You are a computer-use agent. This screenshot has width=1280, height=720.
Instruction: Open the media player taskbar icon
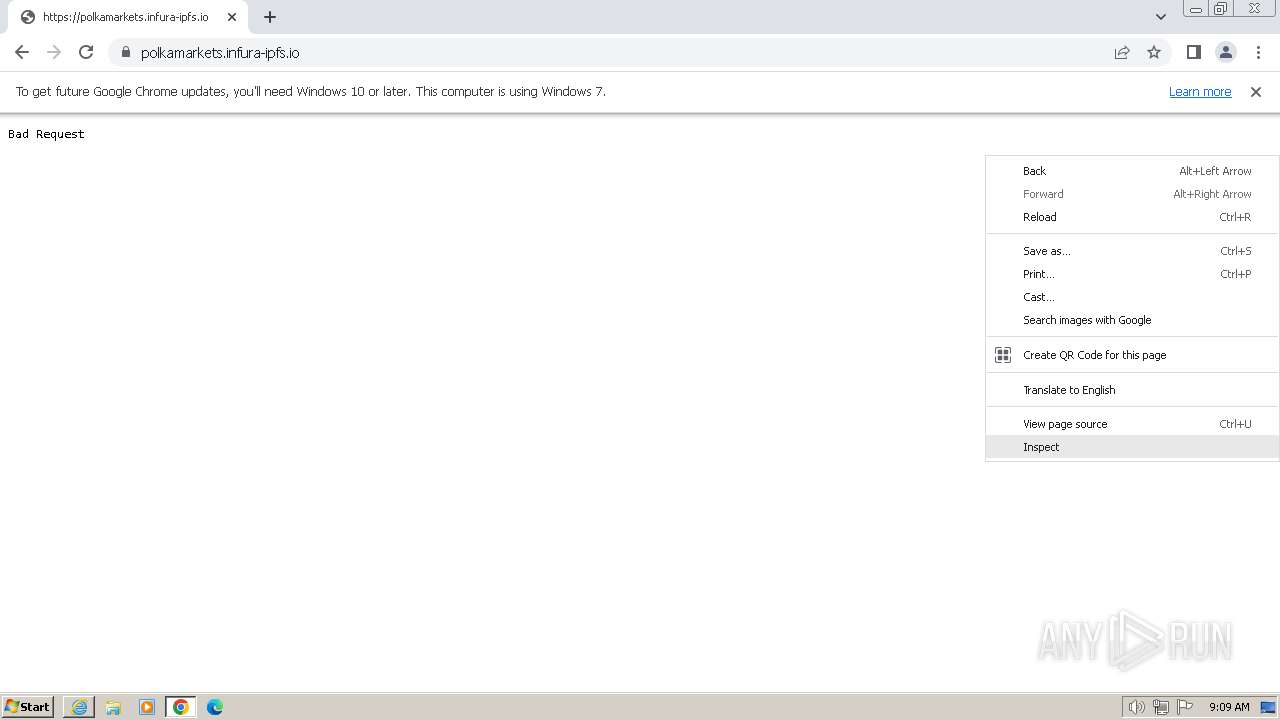click(147, 707)
